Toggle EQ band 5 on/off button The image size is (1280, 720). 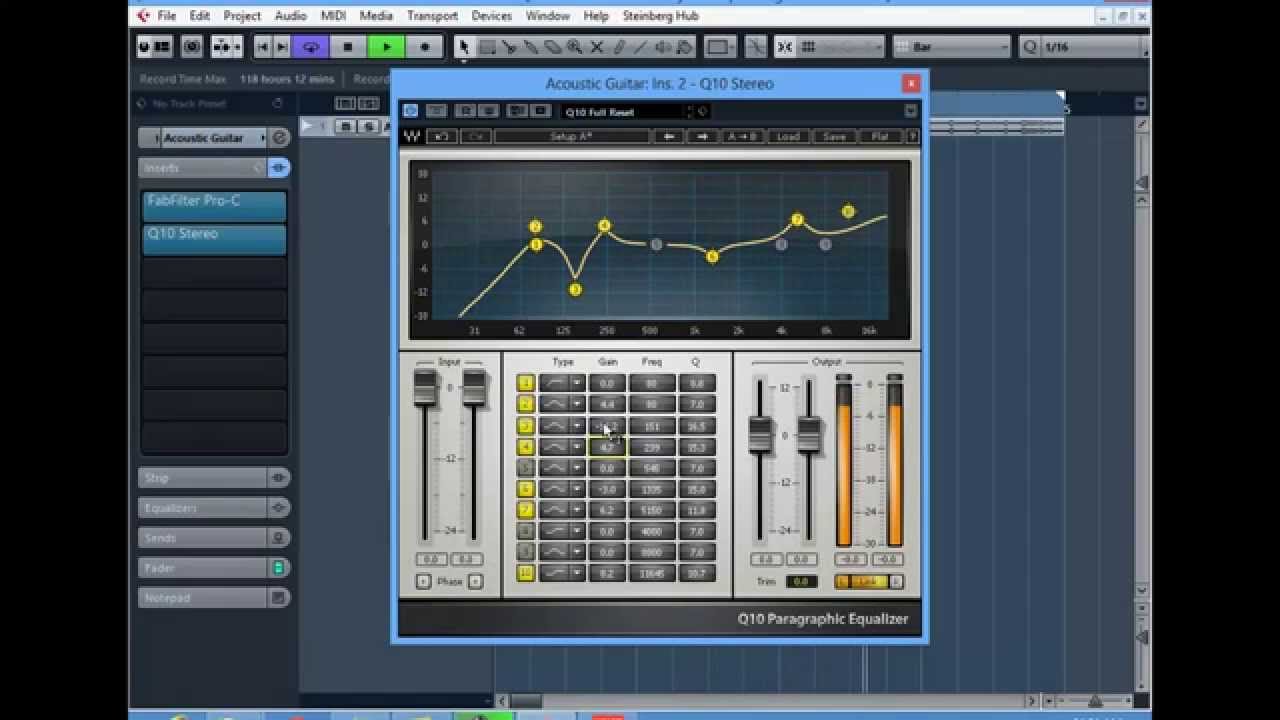[x=525, y=467]
